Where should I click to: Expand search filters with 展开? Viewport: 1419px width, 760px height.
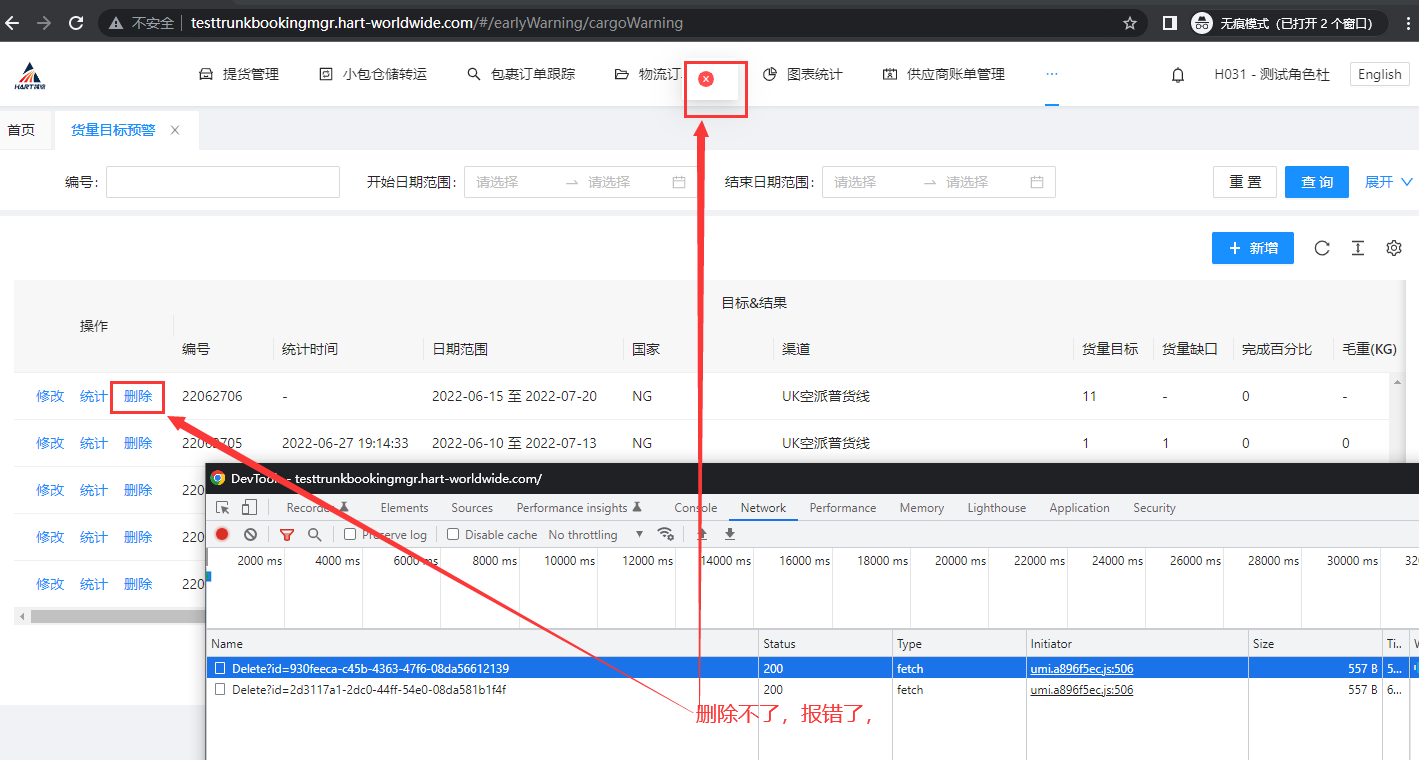pyautogui.click(x=1388, y=182)
